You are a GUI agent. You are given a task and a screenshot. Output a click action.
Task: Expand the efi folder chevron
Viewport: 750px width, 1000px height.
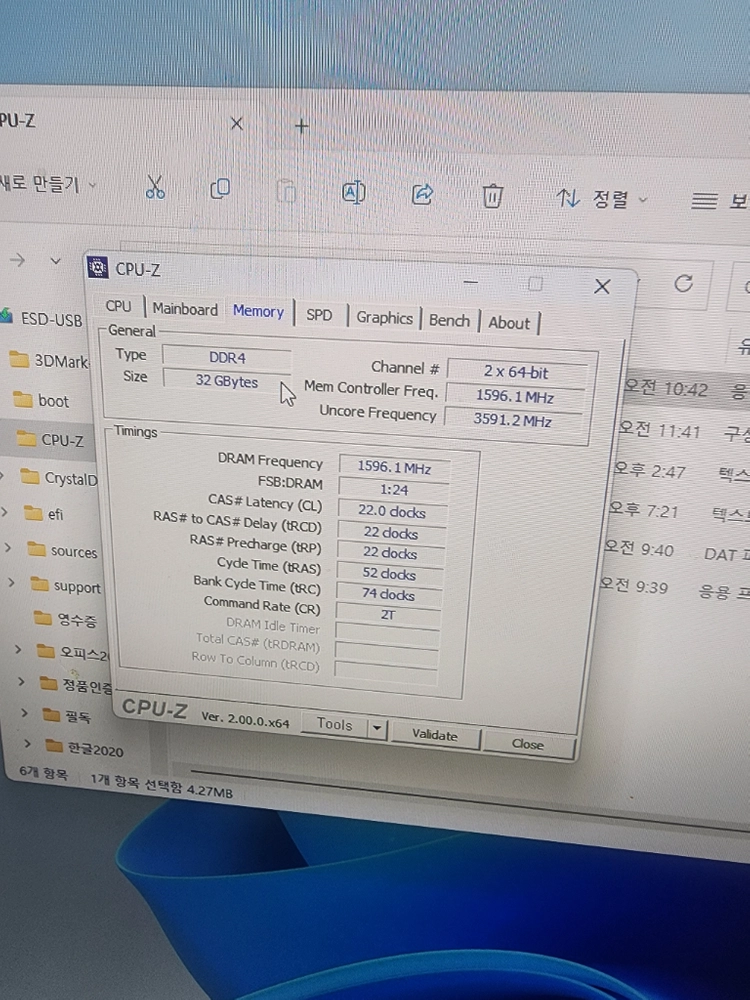[x=5, y=511]
